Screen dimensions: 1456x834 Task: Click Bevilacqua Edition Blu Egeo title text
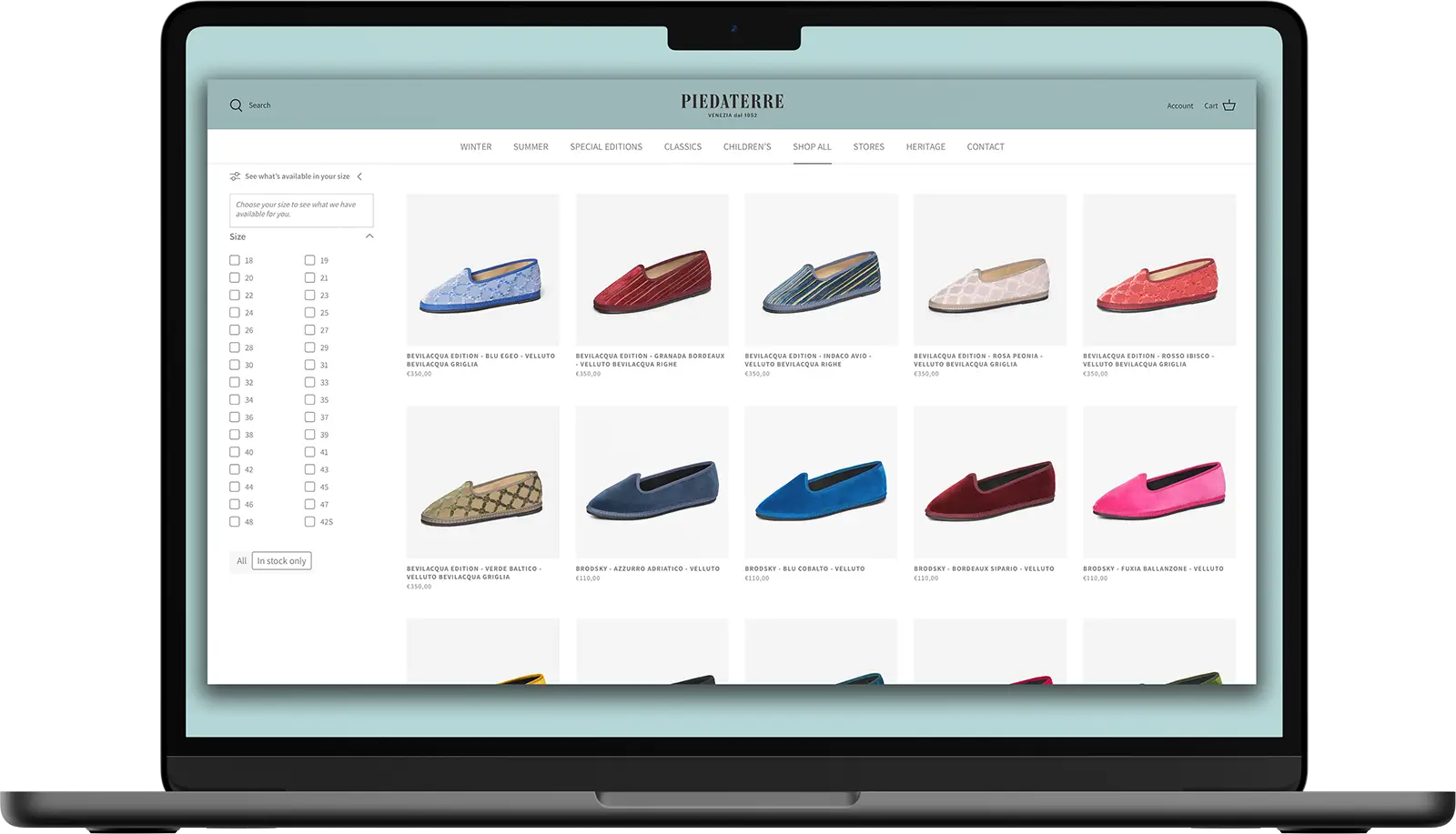pos(480,360)
